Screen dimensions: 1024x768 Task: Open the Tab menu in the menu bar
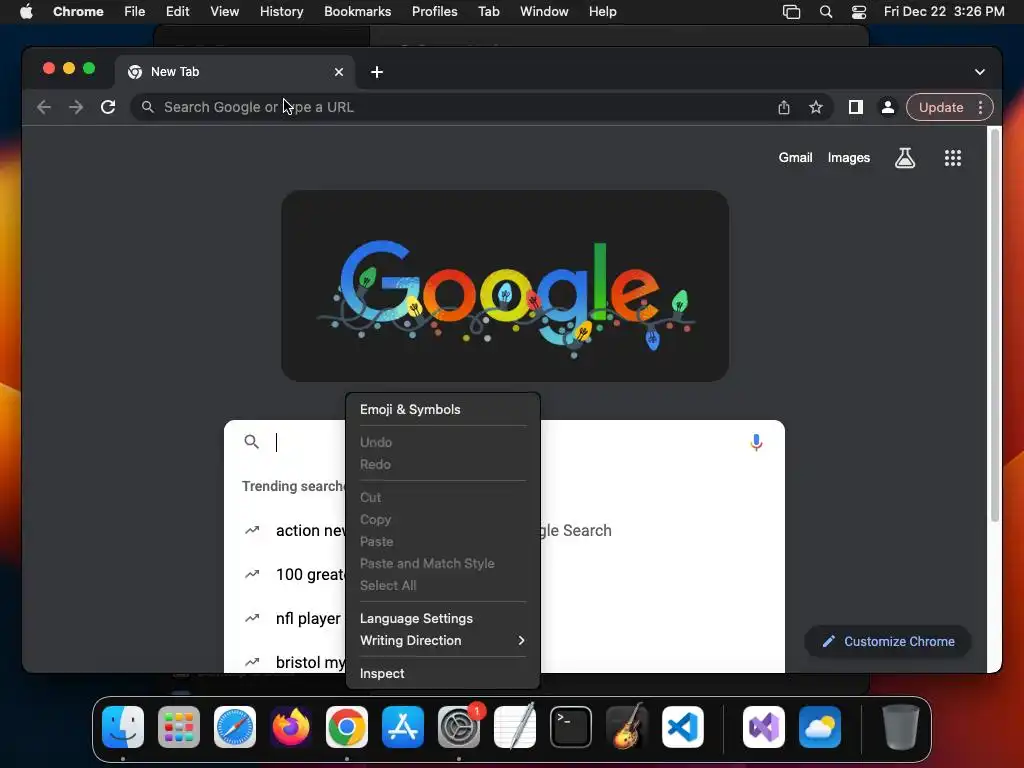point(488,12)
